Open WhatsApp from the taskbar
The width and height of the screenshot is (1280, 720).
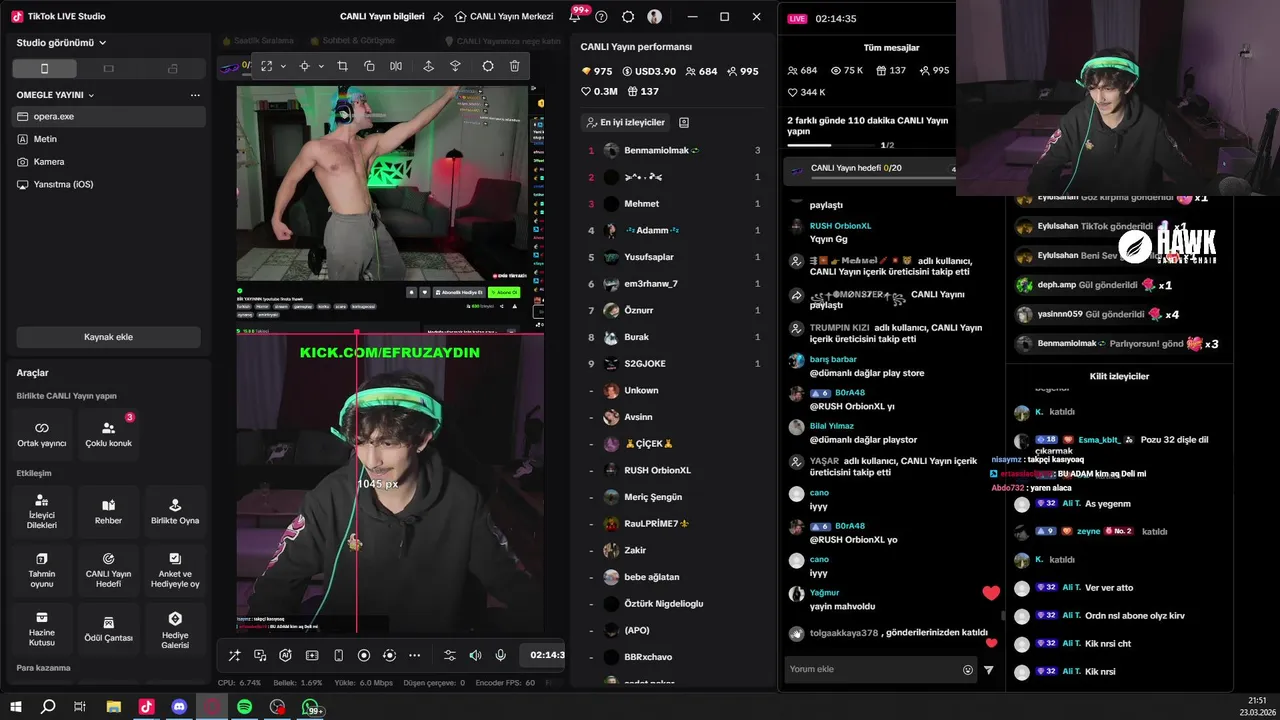(310, 707)
